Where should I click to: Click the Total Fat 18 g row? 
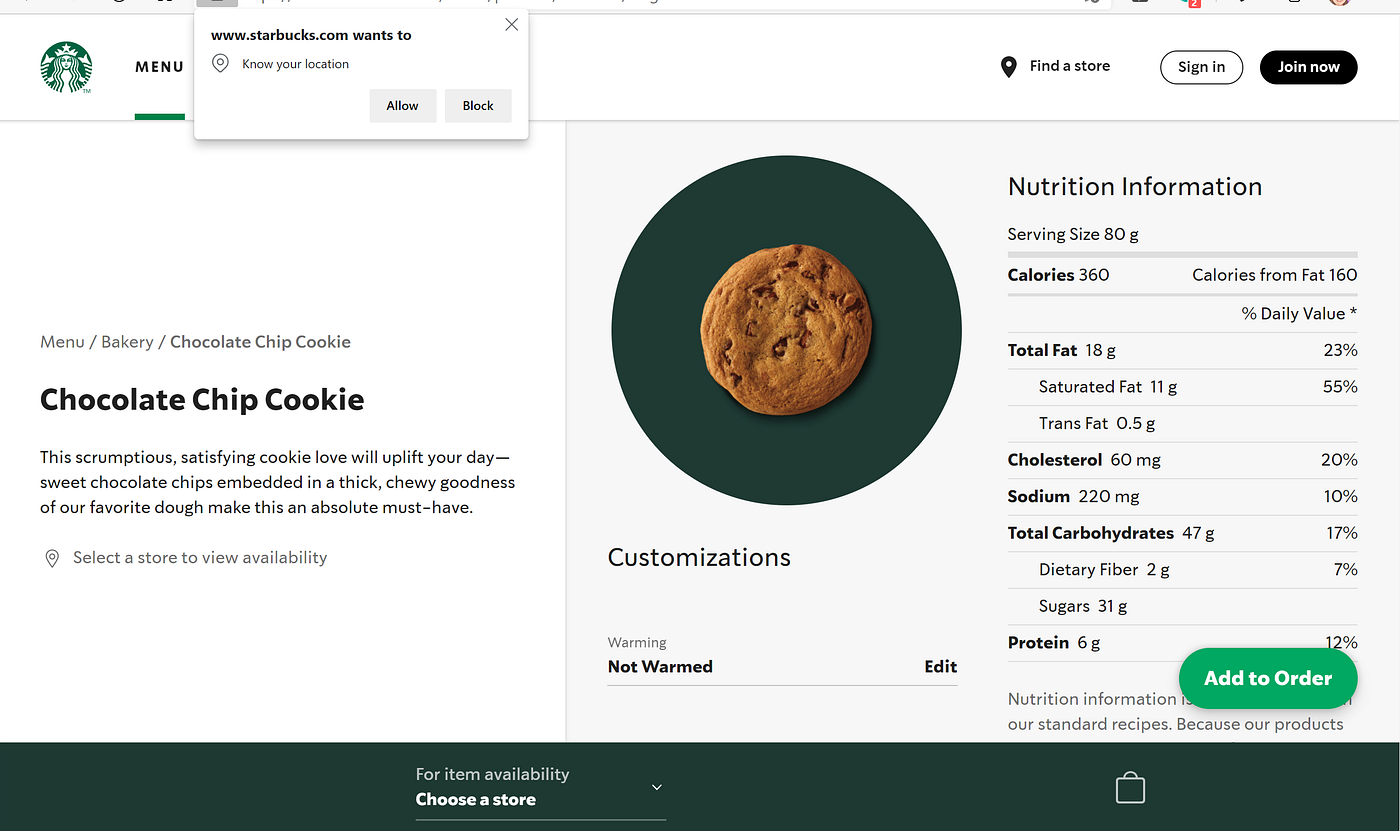coord(1183,350)
